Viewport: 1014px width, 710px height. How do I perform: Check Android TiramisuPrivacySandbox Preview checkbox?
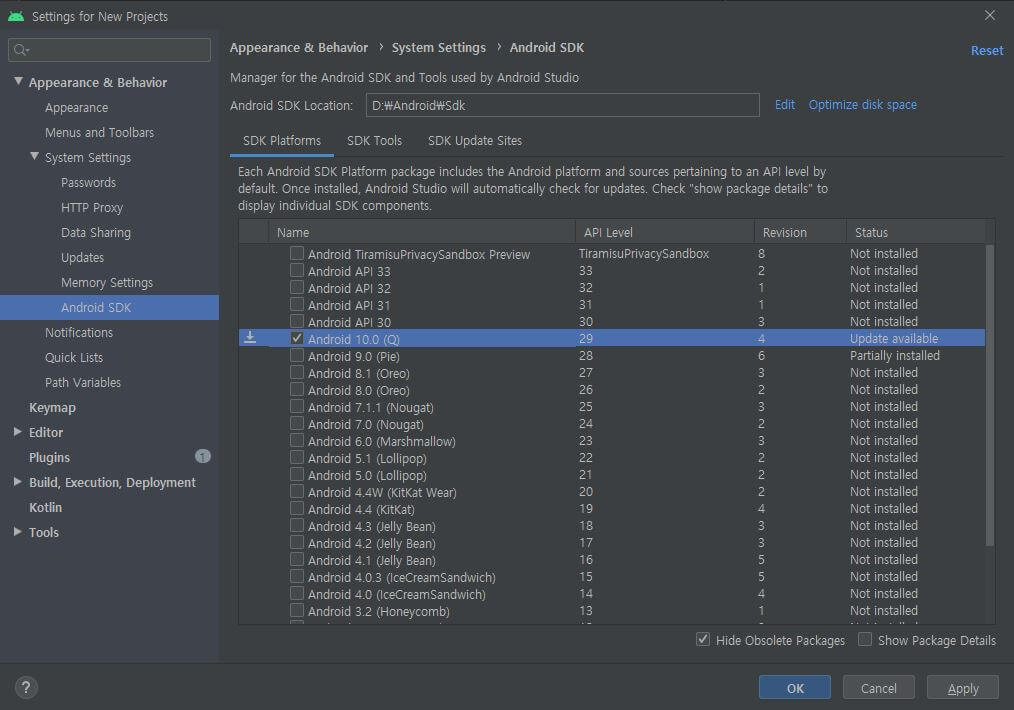297,253
